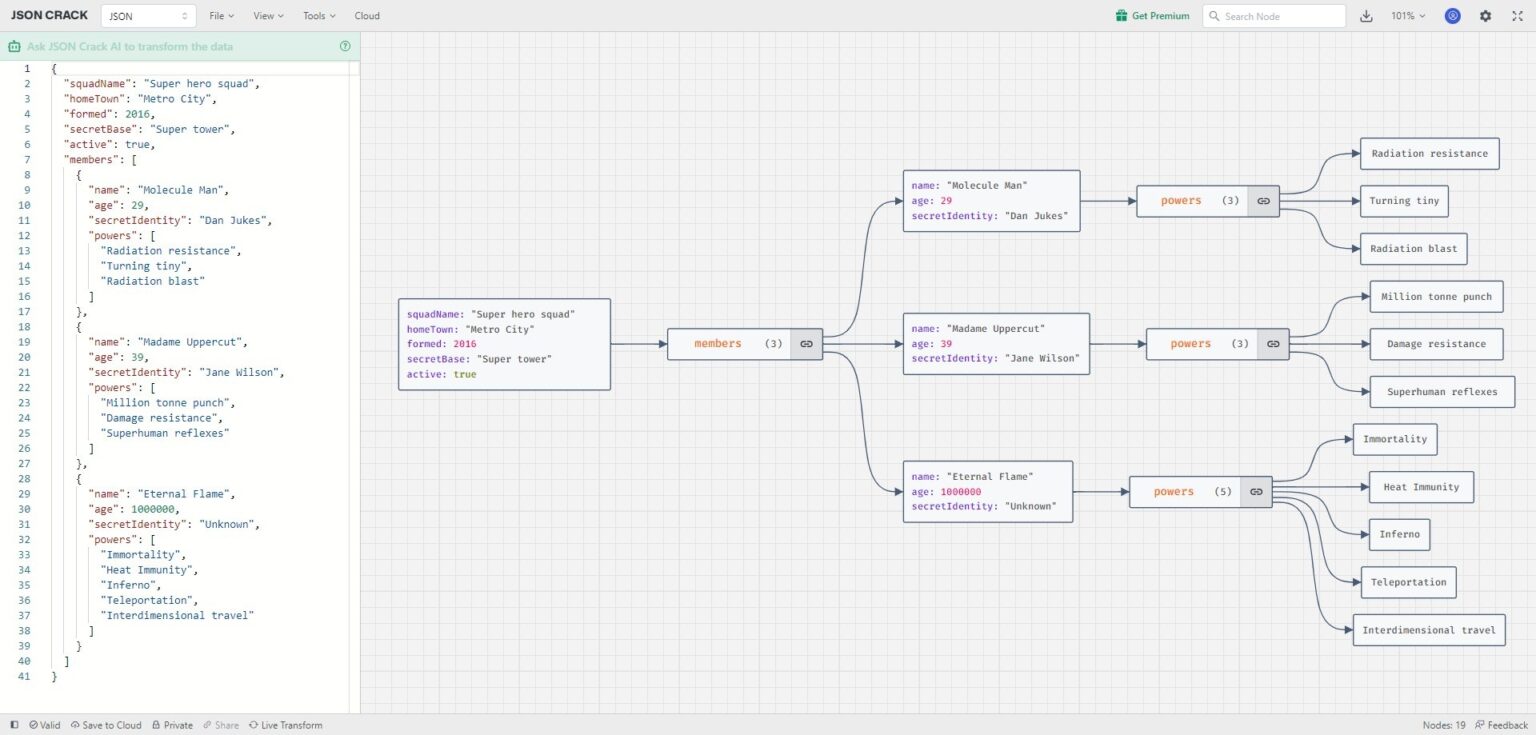Click link icon on Molecule Man powers node
The height and width of the screenshot is (735, 1536).
pyautogui.click(x=1263, y=201)
